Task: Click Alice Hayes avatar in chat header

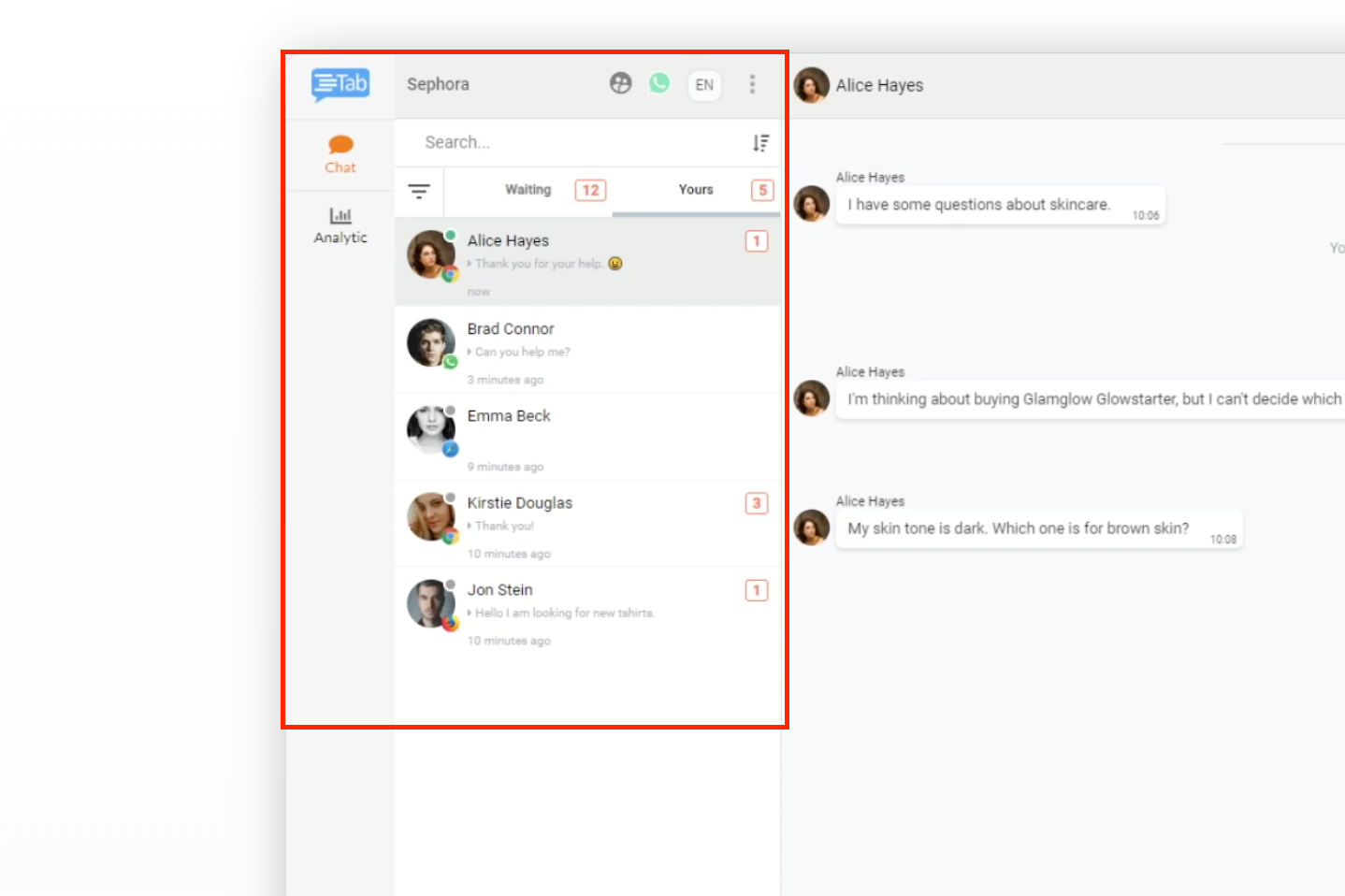Action: pyautogui.click(x=811, y=85)
